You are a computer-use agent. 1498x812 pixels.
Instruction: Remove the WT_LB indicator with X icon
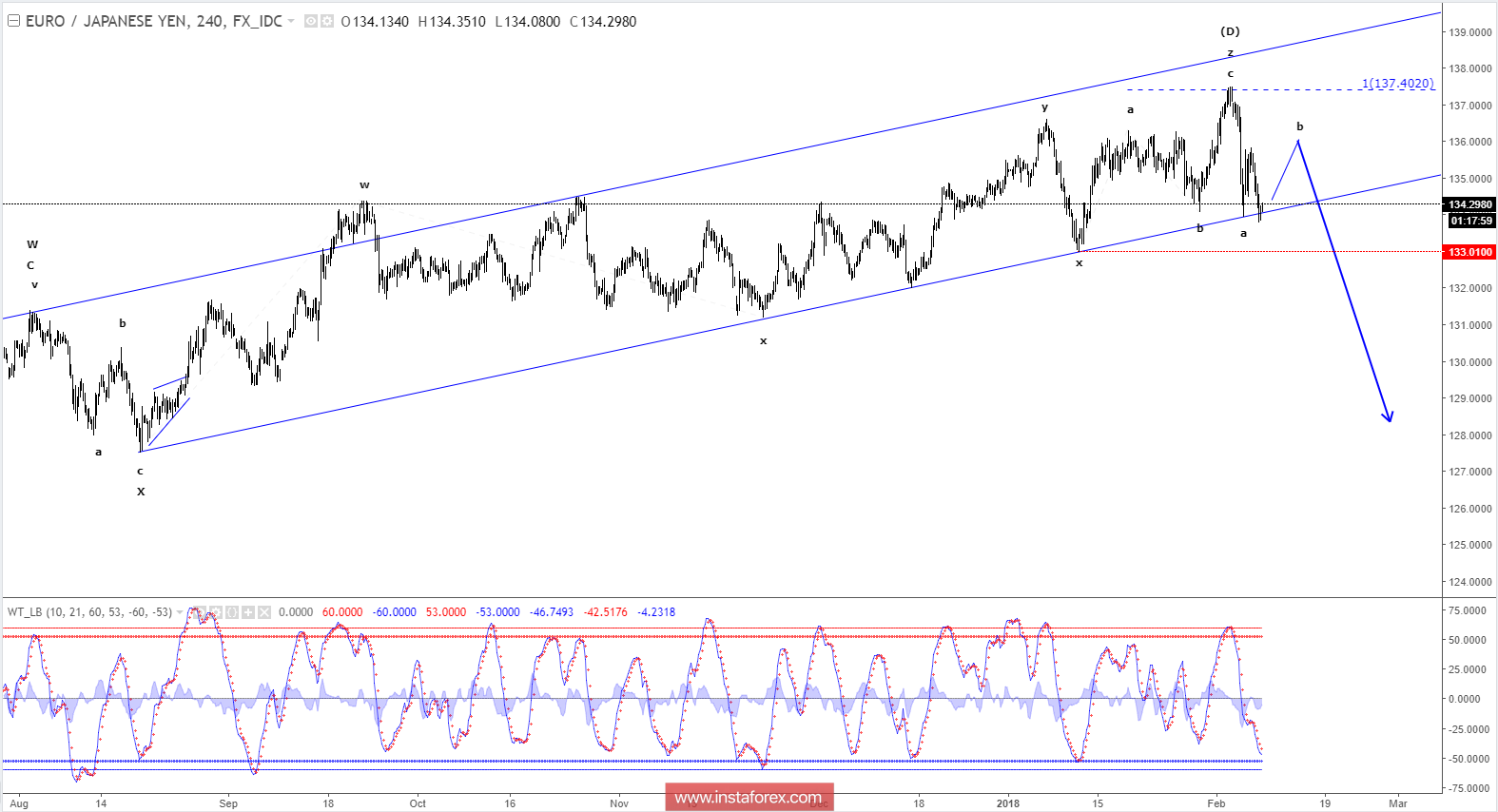(x=264, y=612)
